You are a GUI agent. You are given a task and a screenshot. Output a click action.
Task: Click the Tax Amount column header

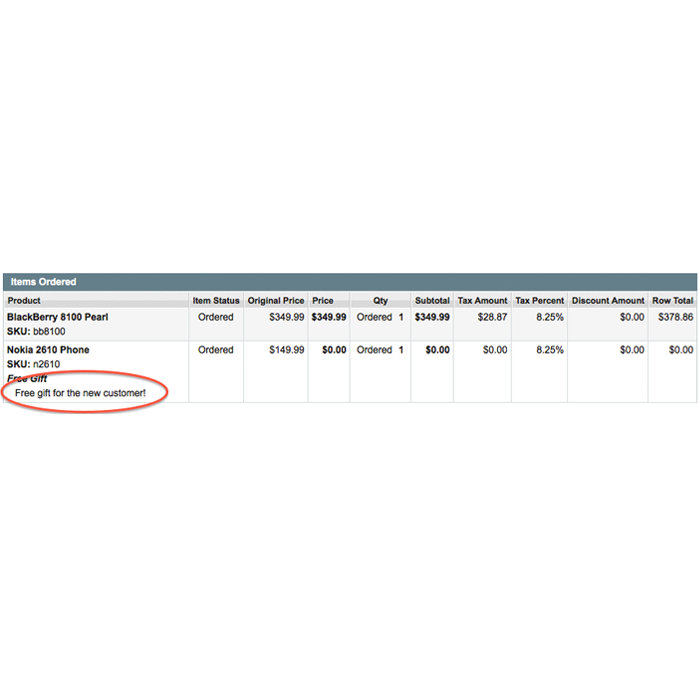click(x=483, y=300)
